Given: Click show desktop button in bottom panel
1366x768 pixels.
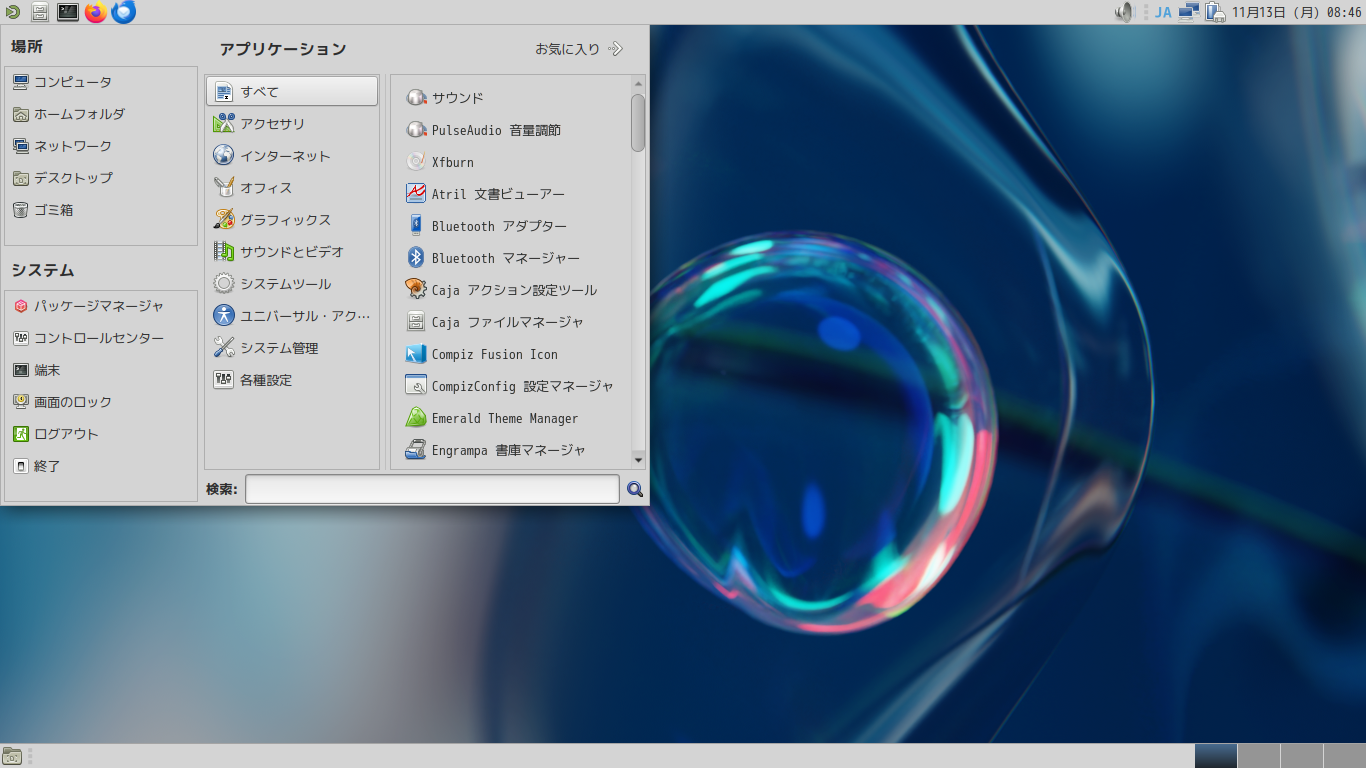Looking at the screenshot, I should [x=12, y=756].
